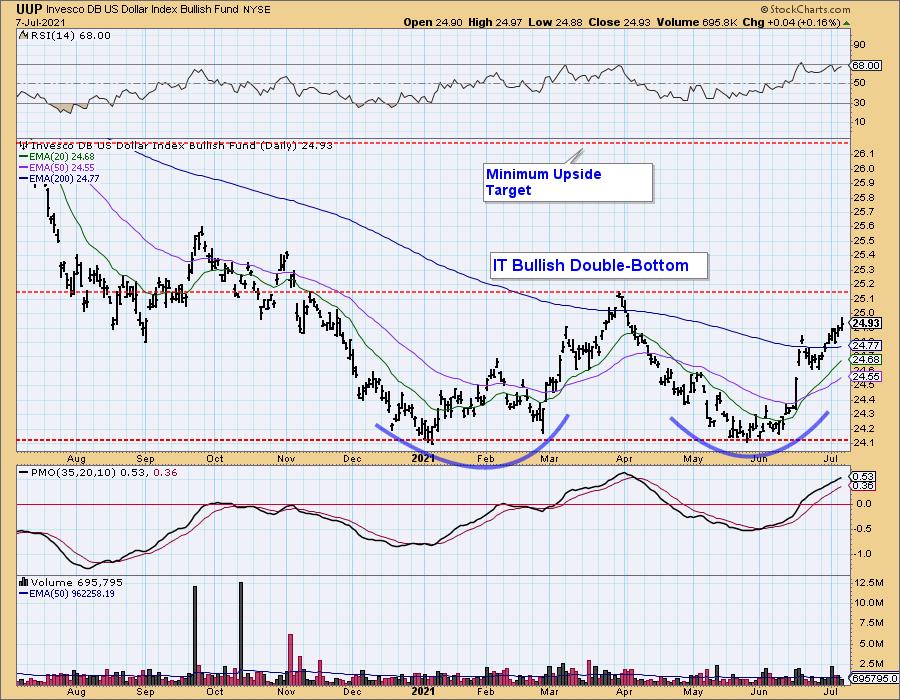This screenshot has width=900, height=700.
Task: Click the 24.93 last price tag
Action: point(866,324)
